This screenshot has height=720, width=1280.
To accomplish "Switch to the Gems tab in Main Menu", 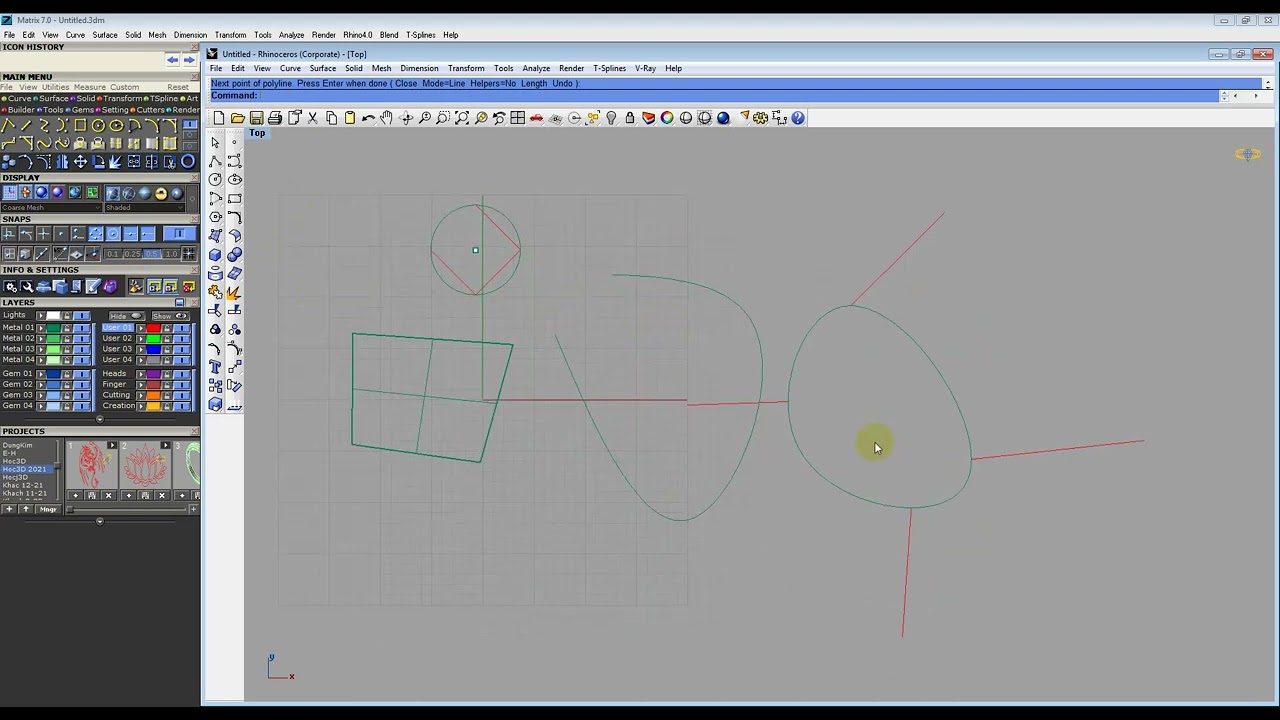I will (x=80, y=110).
